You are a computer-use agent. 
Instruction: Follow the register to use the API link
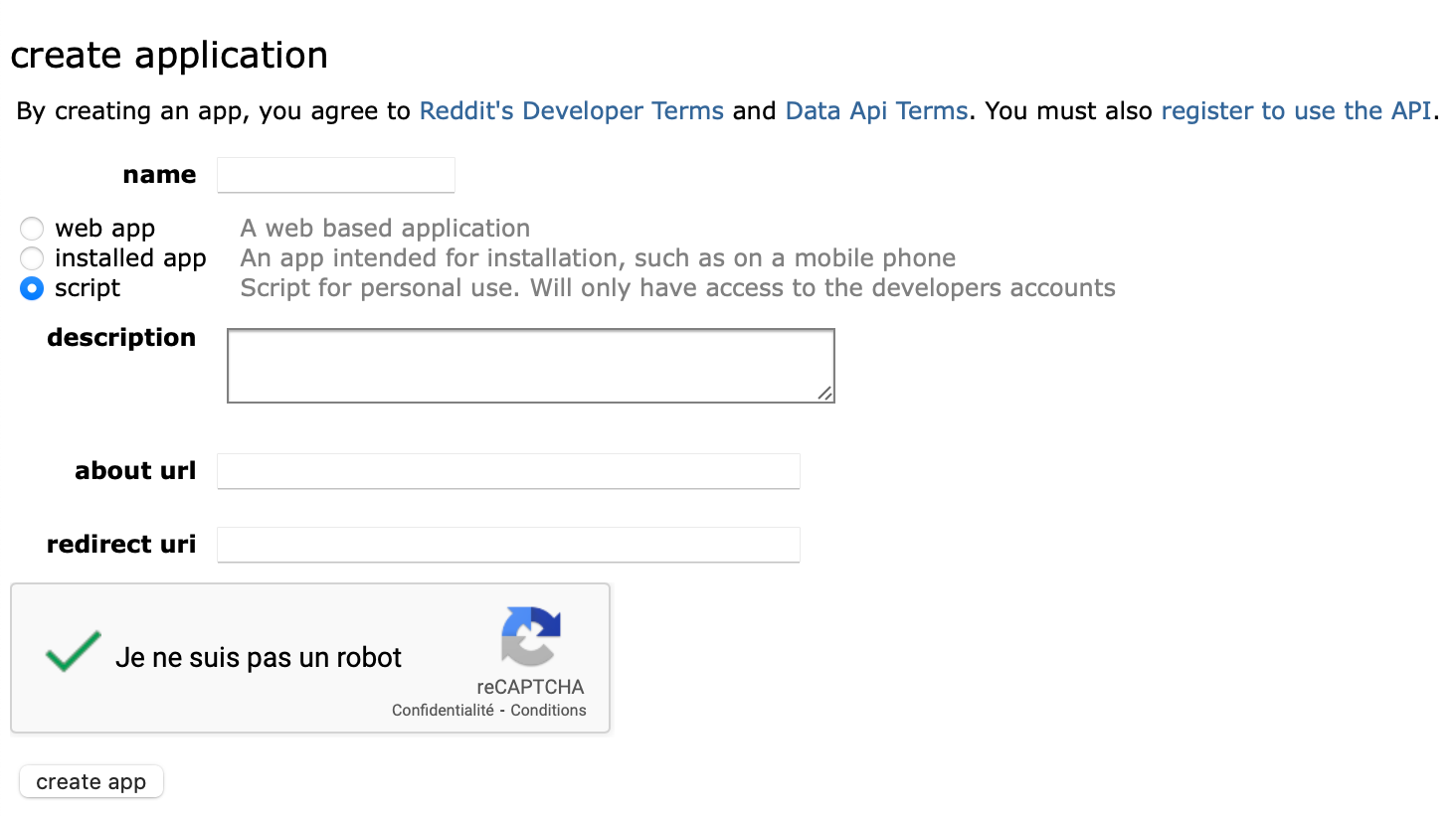1296,110
